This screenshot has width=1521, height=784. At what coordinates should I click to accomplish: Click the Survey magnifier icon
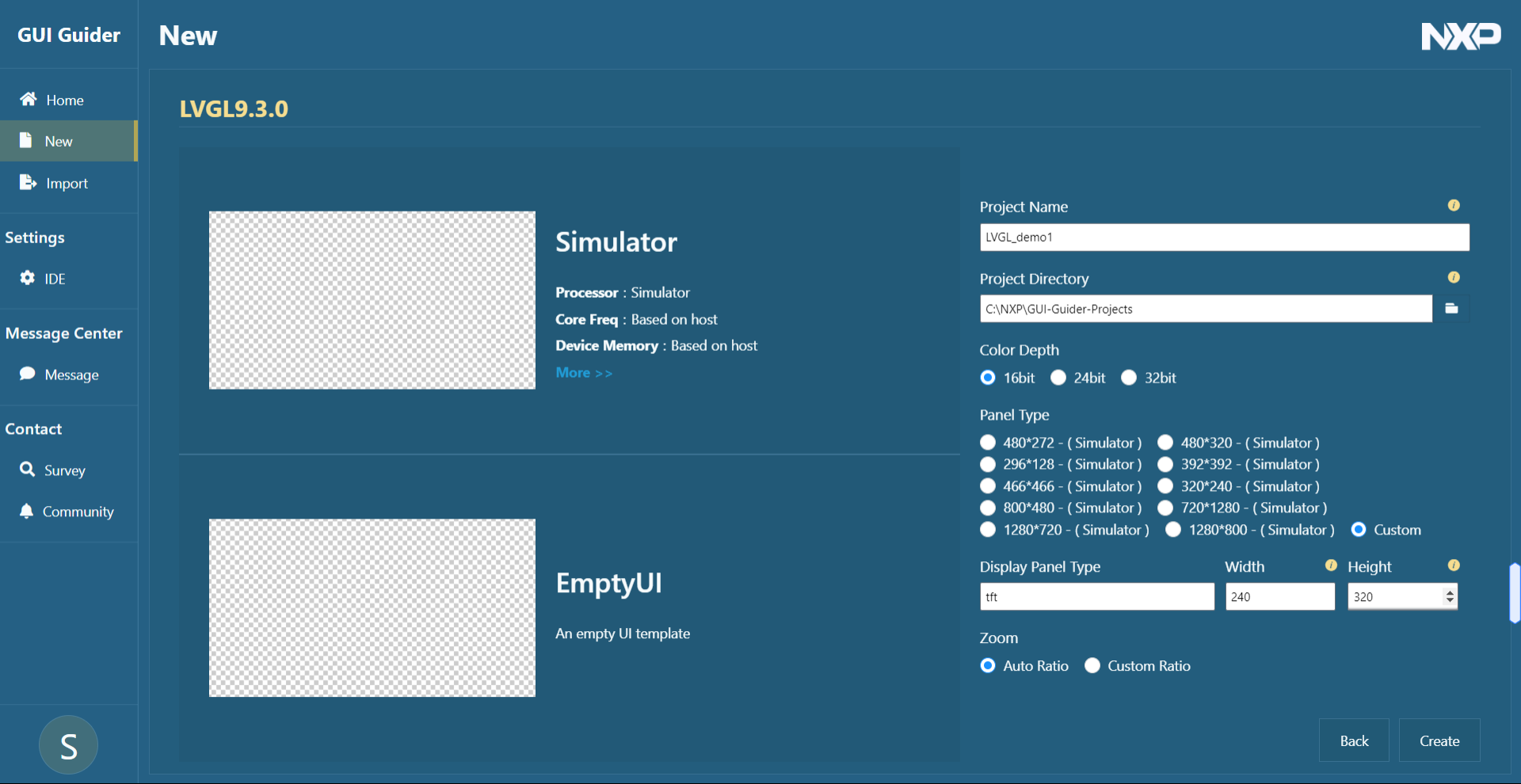pyautogui.click(x=28, y=470)
